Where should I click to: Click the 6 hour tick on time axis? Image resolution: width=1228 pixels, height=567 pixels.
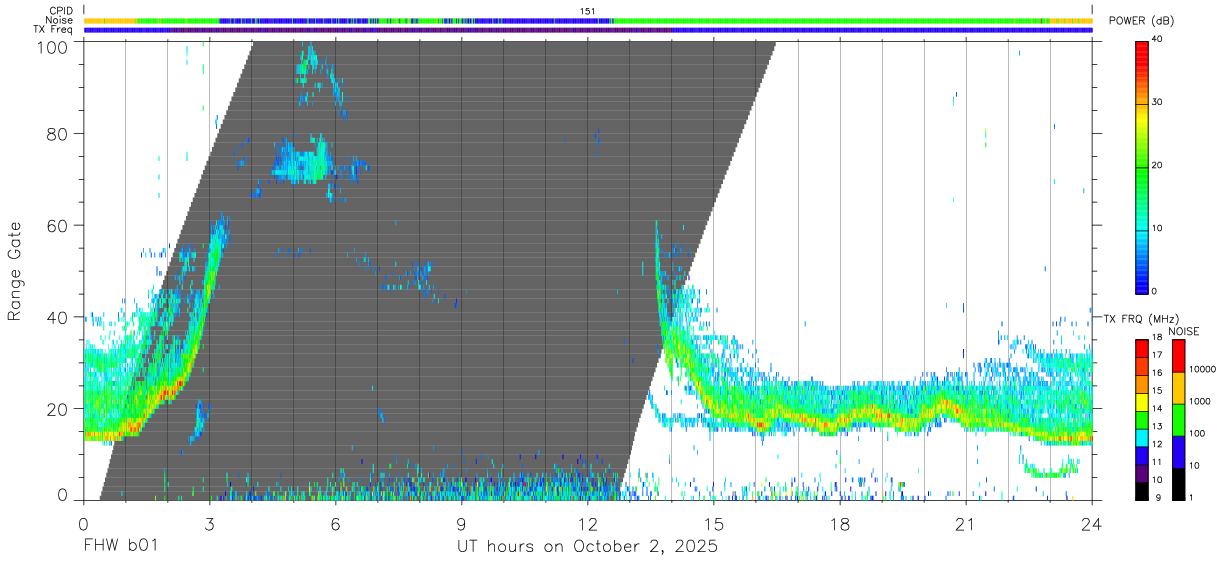click(335, 523)
